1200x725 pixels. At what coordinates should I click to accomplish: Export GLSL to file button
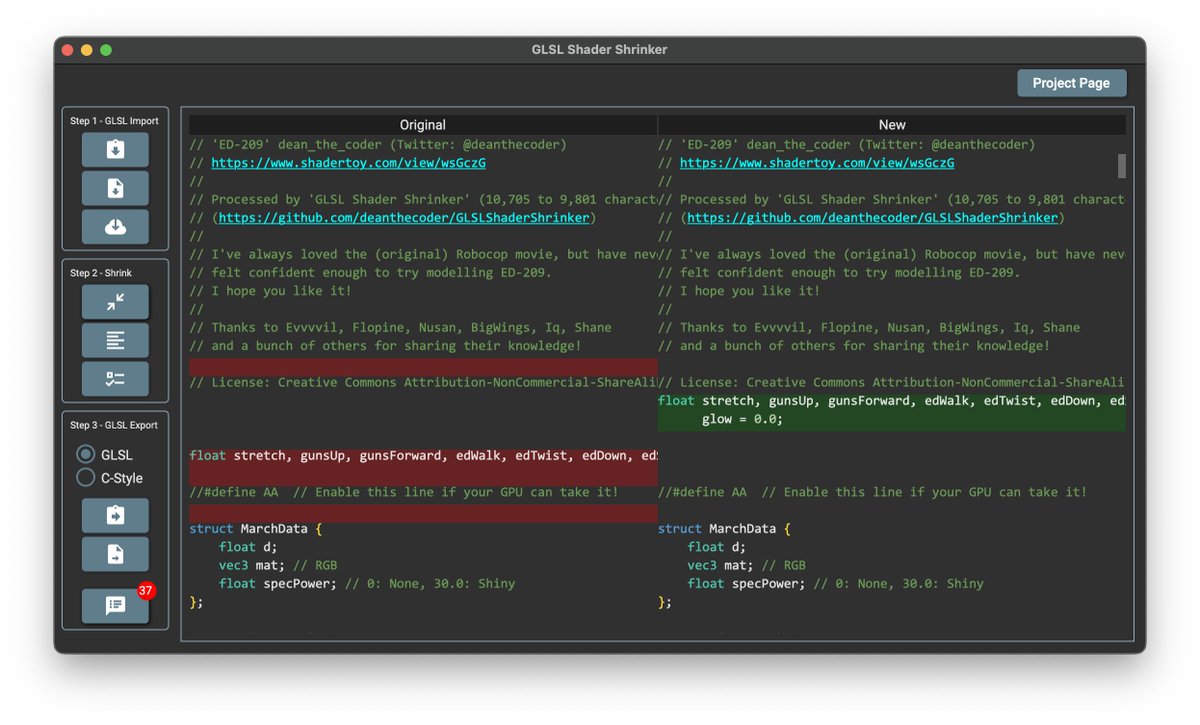pos(115,554)
